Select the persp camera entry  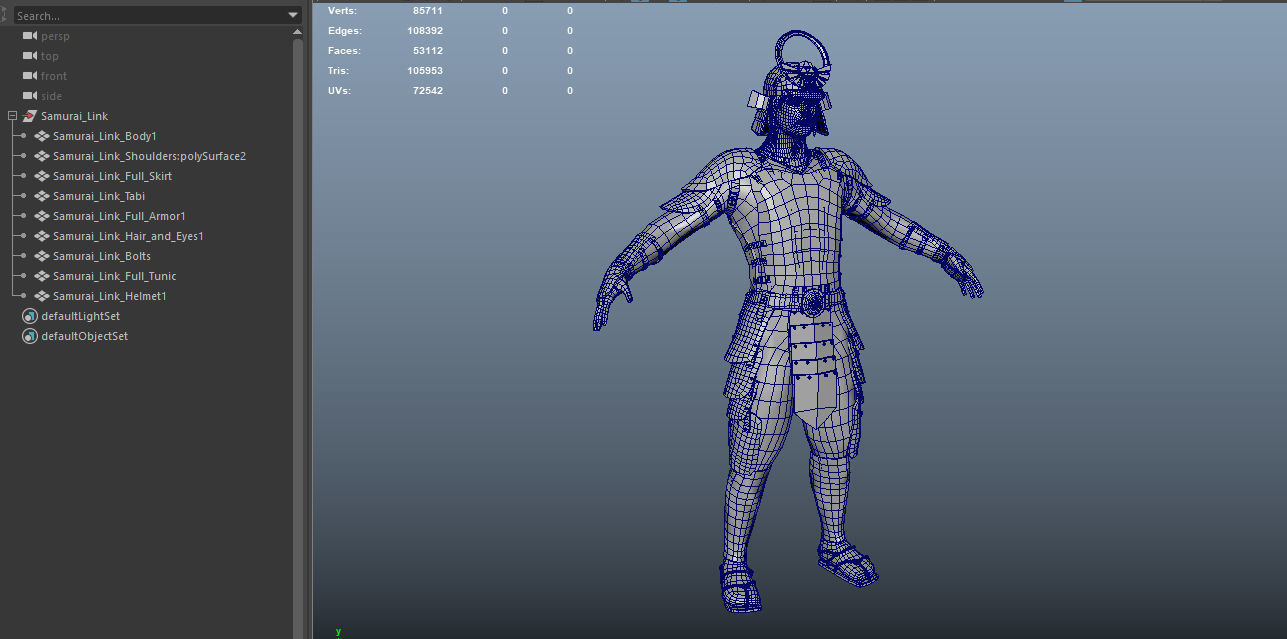pos(55,36)
